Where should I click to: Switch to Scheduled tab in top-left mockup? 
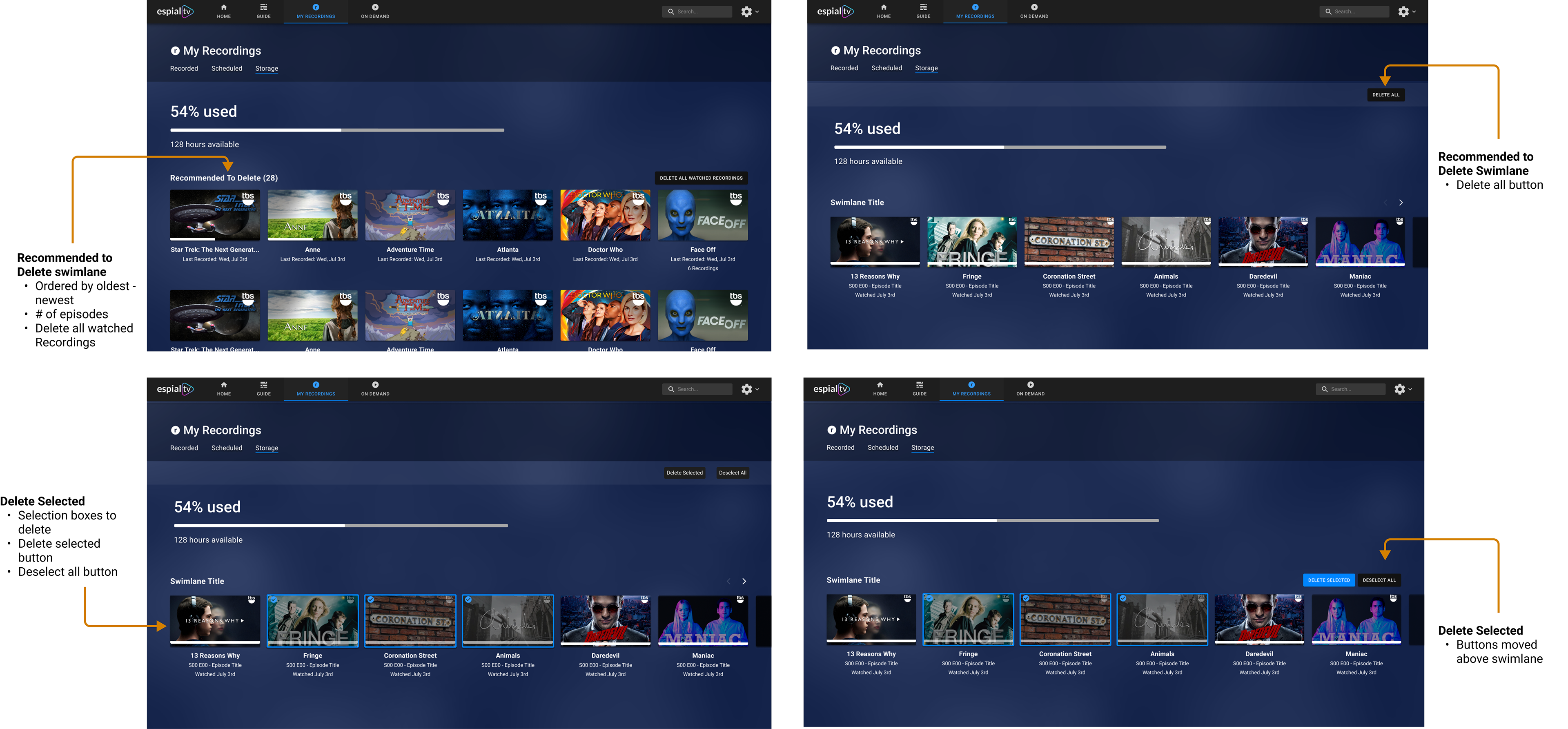coord(227,69)
